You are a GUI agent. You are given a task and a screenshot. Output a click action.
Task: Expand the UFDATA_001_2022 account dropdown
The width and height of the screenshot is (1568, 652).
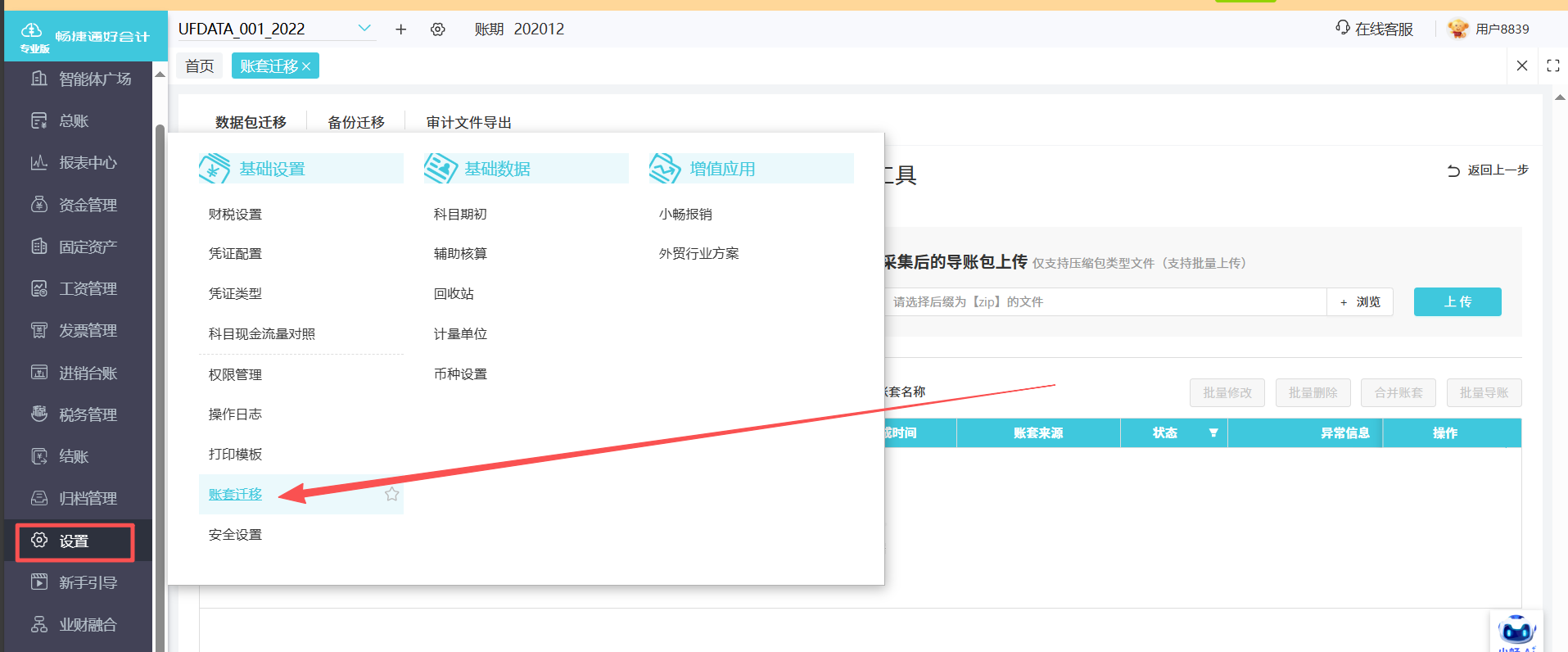pos(364,29)
